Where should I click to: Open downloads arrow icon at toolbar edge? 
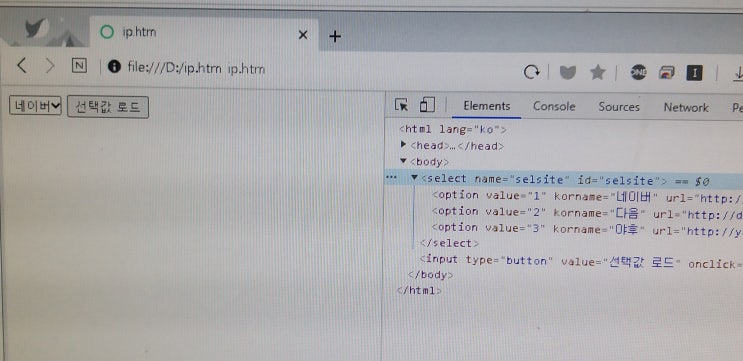click(737, 73)
